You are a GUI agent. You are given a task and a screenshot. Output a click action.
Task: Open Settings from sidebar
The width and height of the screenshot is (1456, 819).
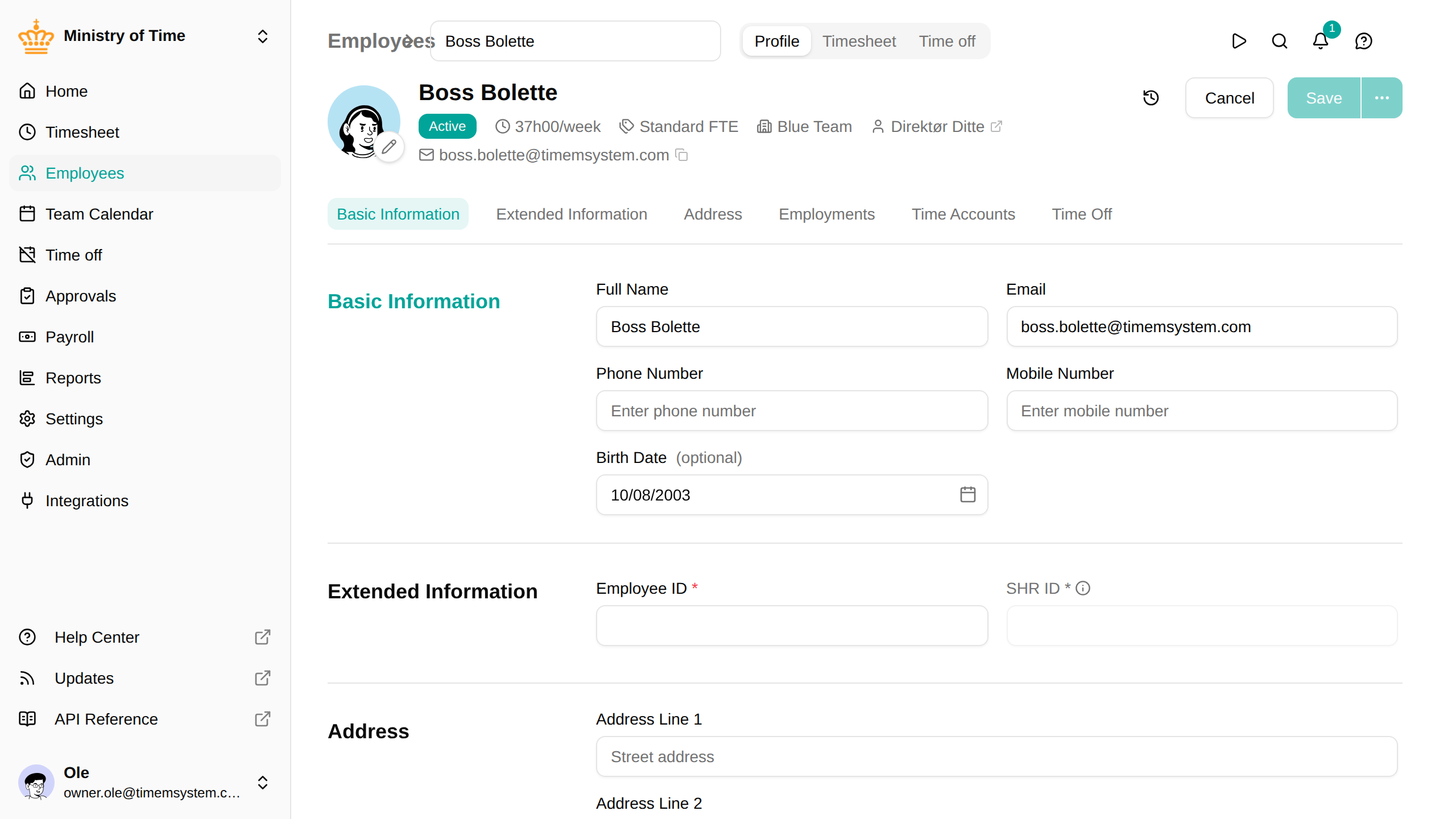pyautogui.click(x=145, y=419)
